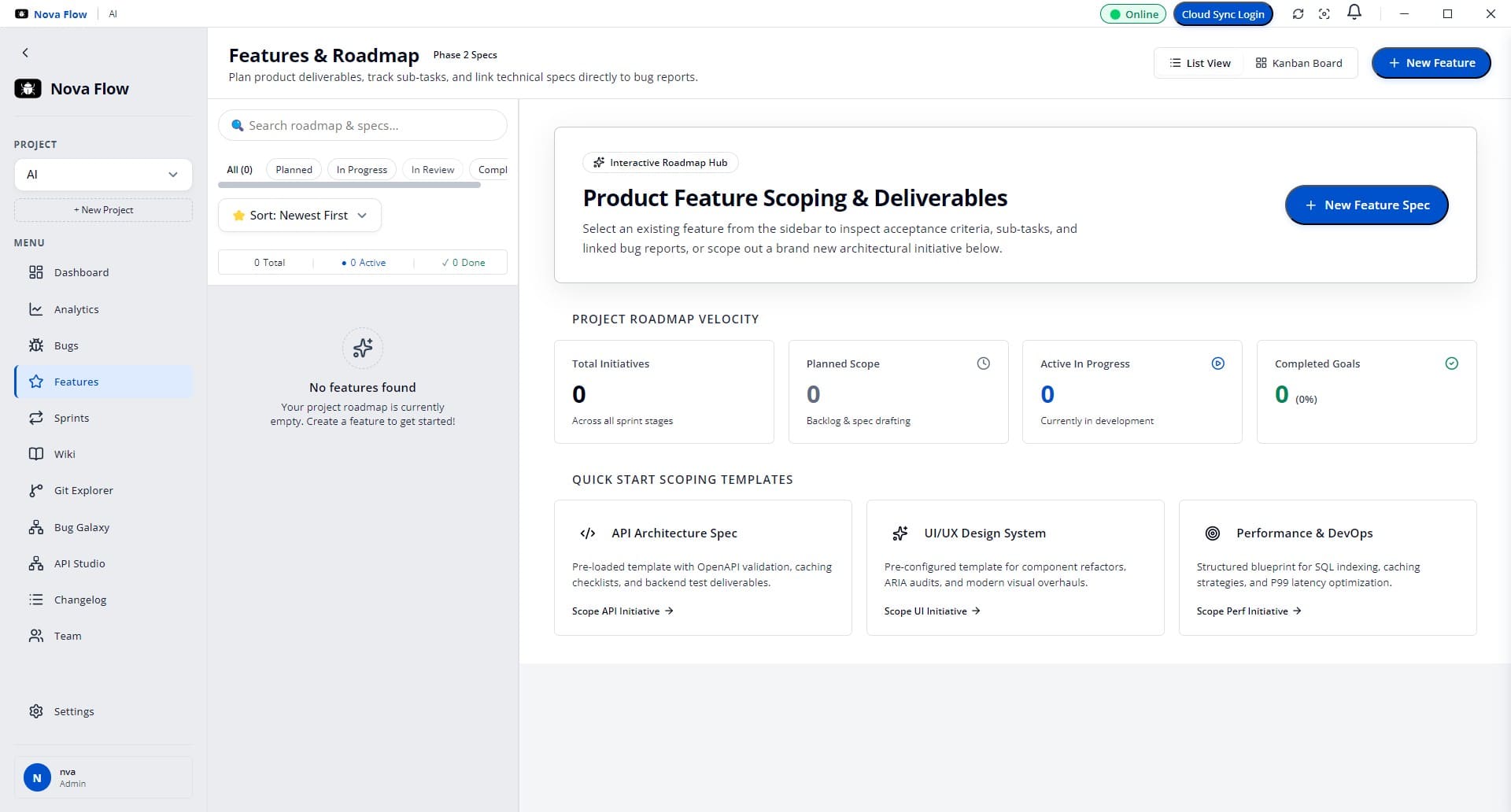Open Sort: Newest First dropdown
This screenshot has height=812, width=1511.
(x=300, y=216)
